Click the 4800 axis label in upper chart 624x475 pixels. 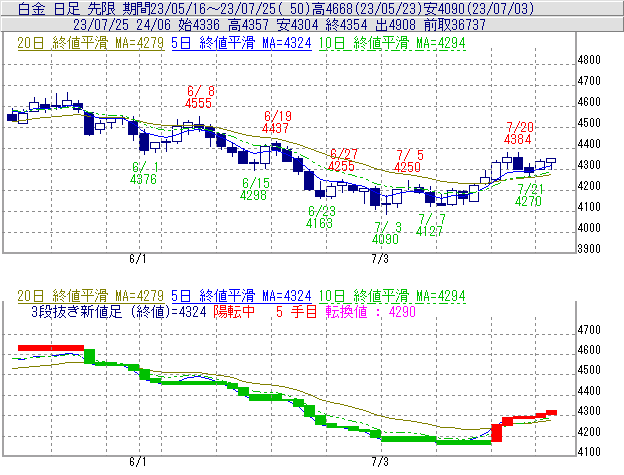[x=589, y=60]
